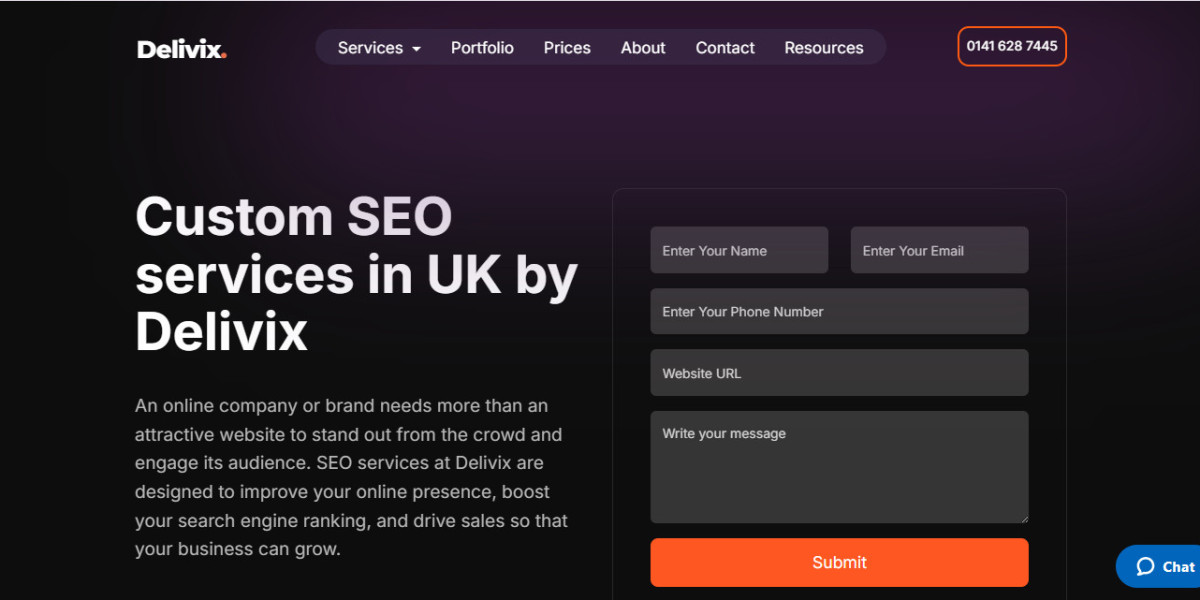Click the Delivix logo
The image size is (1200, 600).
click(182, 48)
